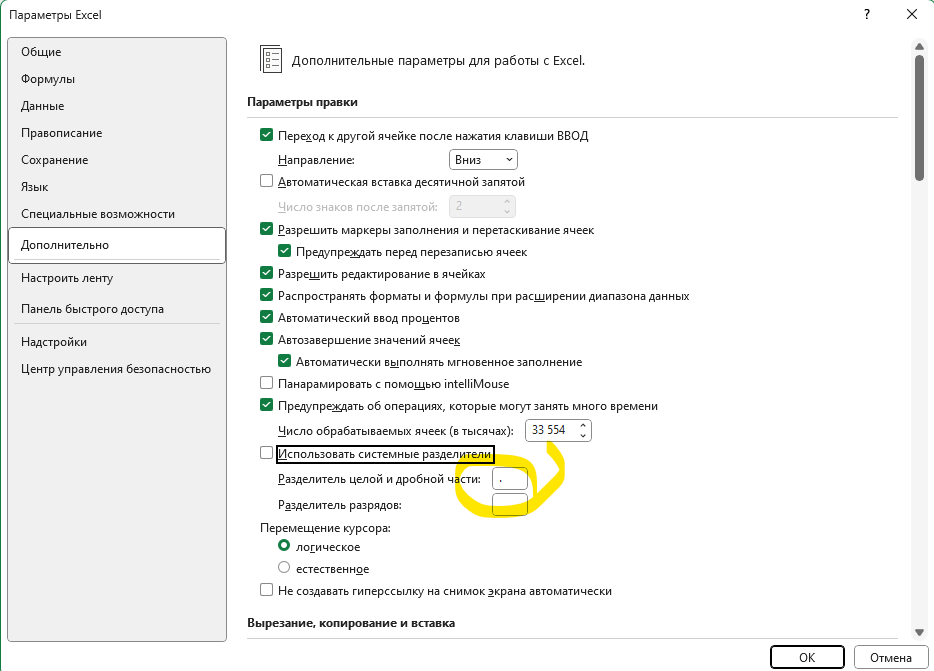Toggle Автоматически выполнять мгновенное заполнение
Viewport: 934px width, 671px height.
(284, 362)
